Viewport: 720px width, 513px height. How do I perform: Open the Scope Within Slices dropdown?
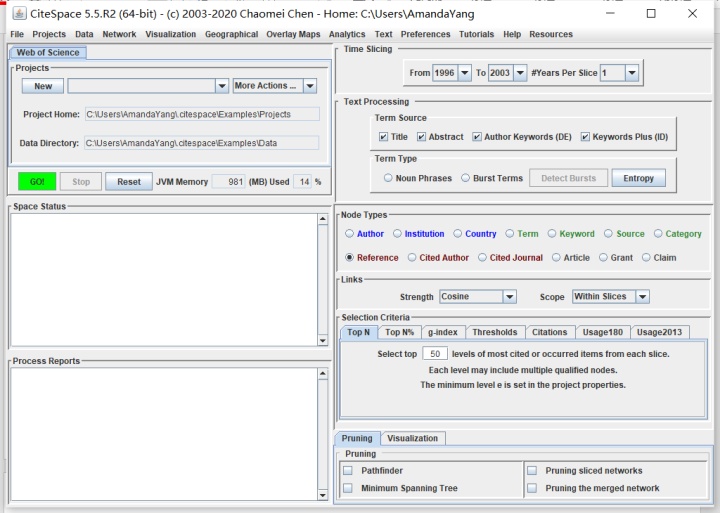pyautogui.click(x=611, y=297)
